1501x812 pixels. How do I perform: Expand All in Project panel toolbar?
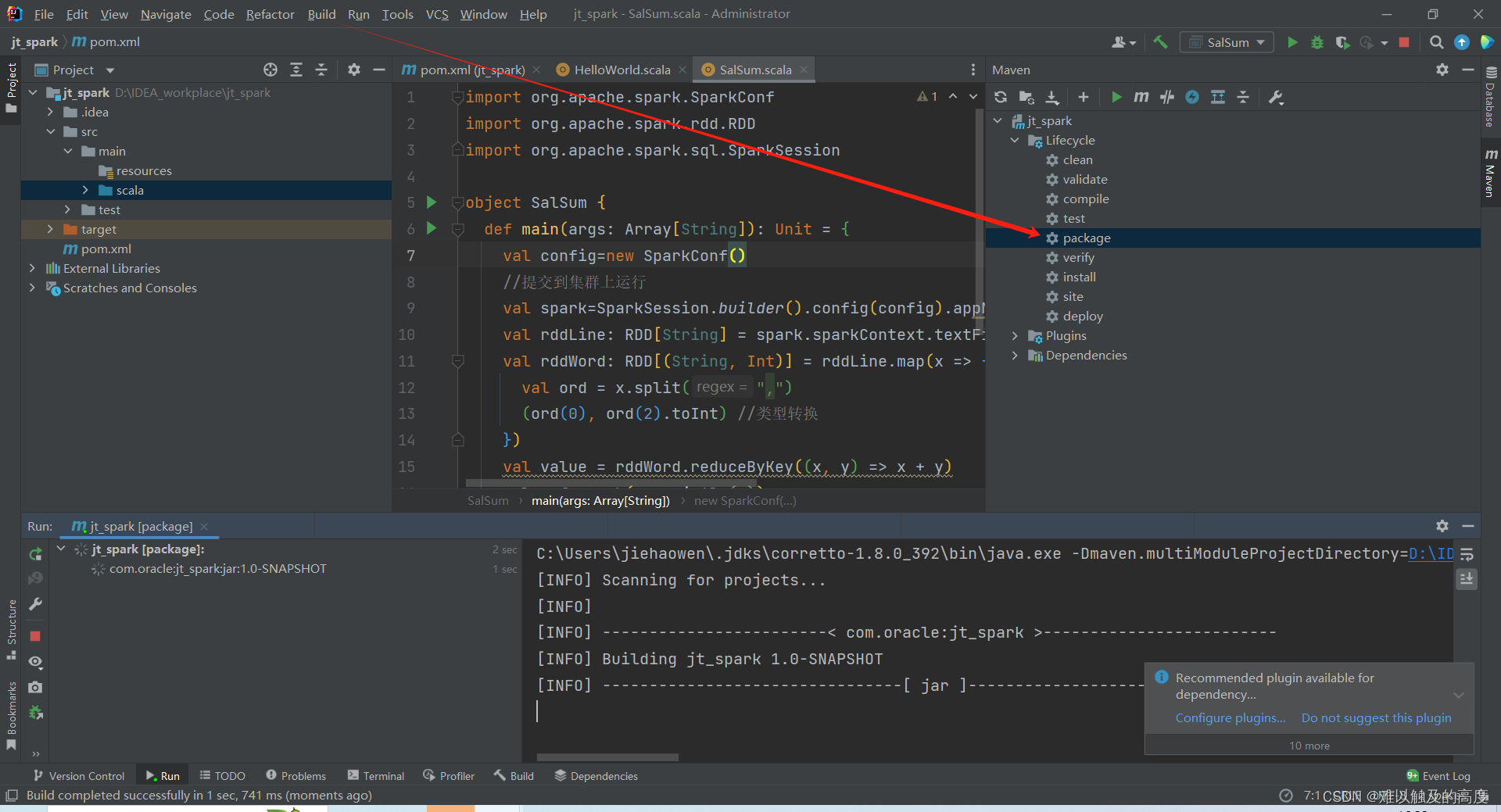[296, 70]
